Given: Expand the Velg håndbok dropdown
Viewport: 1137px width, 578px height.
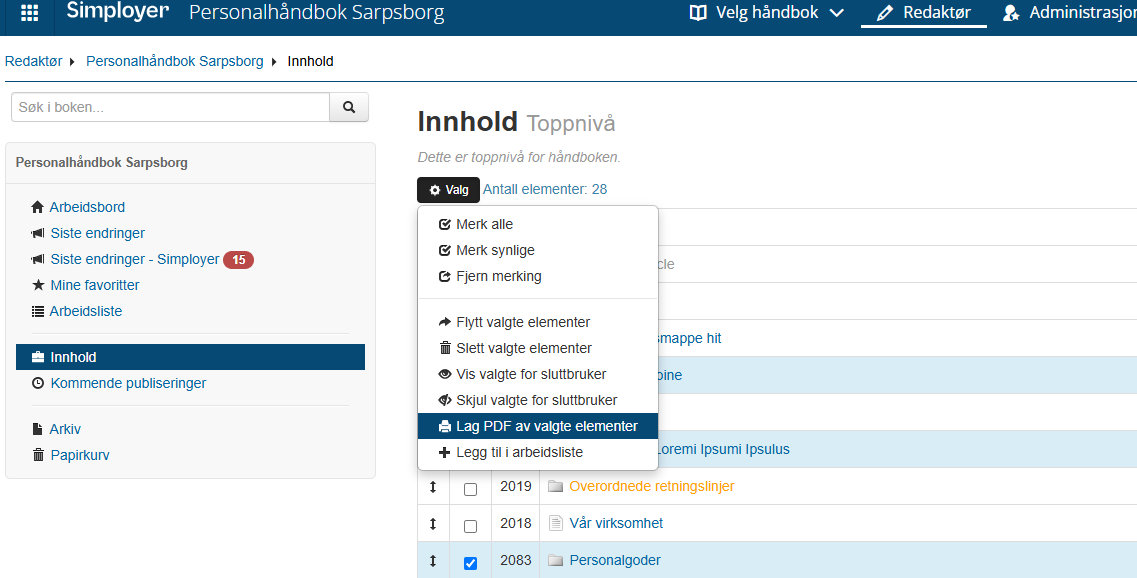Looking at the screenshot, I should click(x=766, y=12).
